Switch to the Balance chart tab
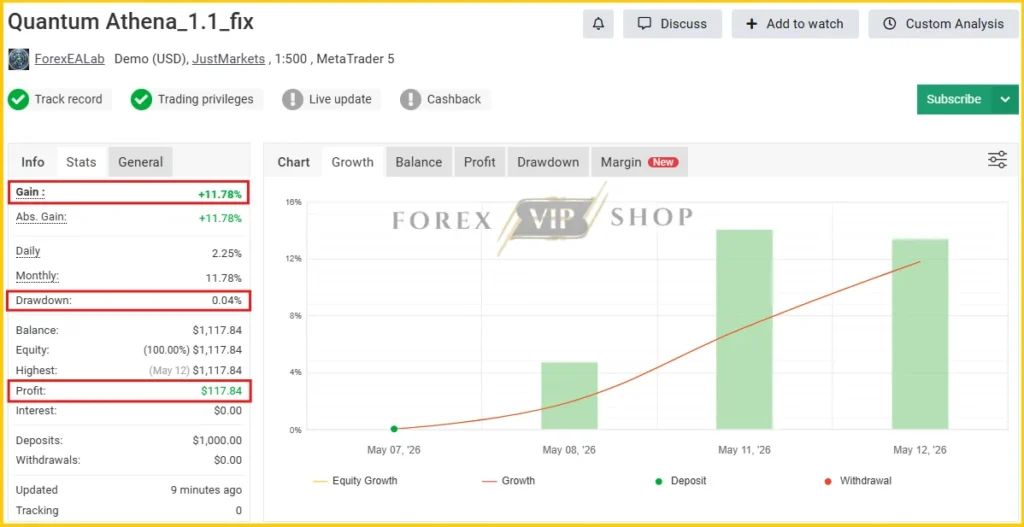 coord(419,162)
